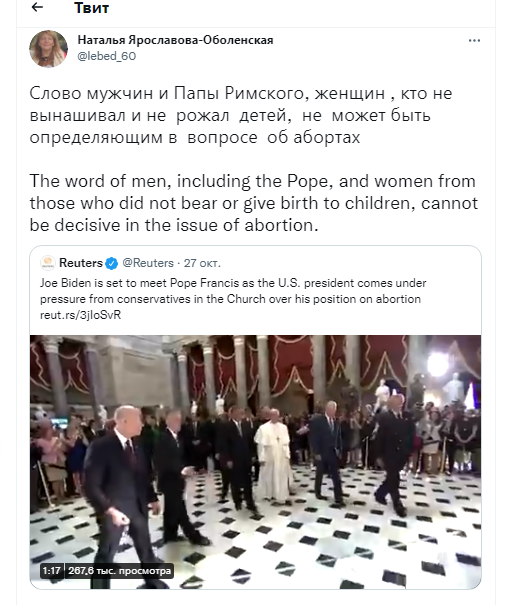Click the Russian tweet text about абортах
The width and height of the screenshot is (511, 605).
[x=240, y=115]
